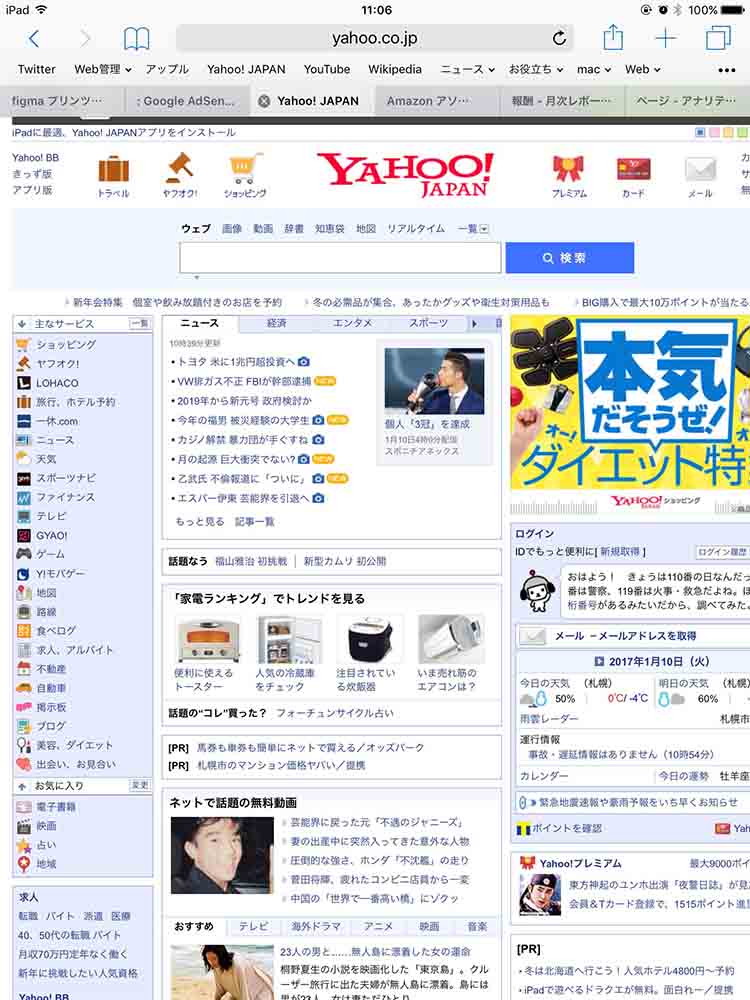Screen dimensions: 750x1000
Task: Open Wikipedia bookmark
Action: (395, 69)
